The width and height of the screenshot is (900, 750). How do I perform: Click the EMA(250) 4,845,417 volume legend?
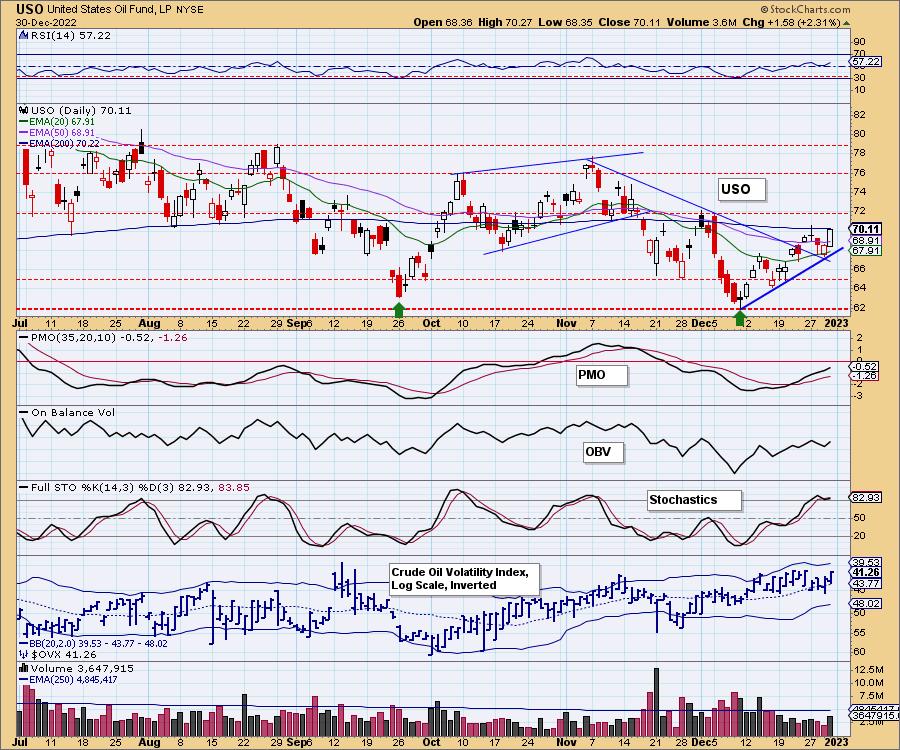tap(68, 679)
